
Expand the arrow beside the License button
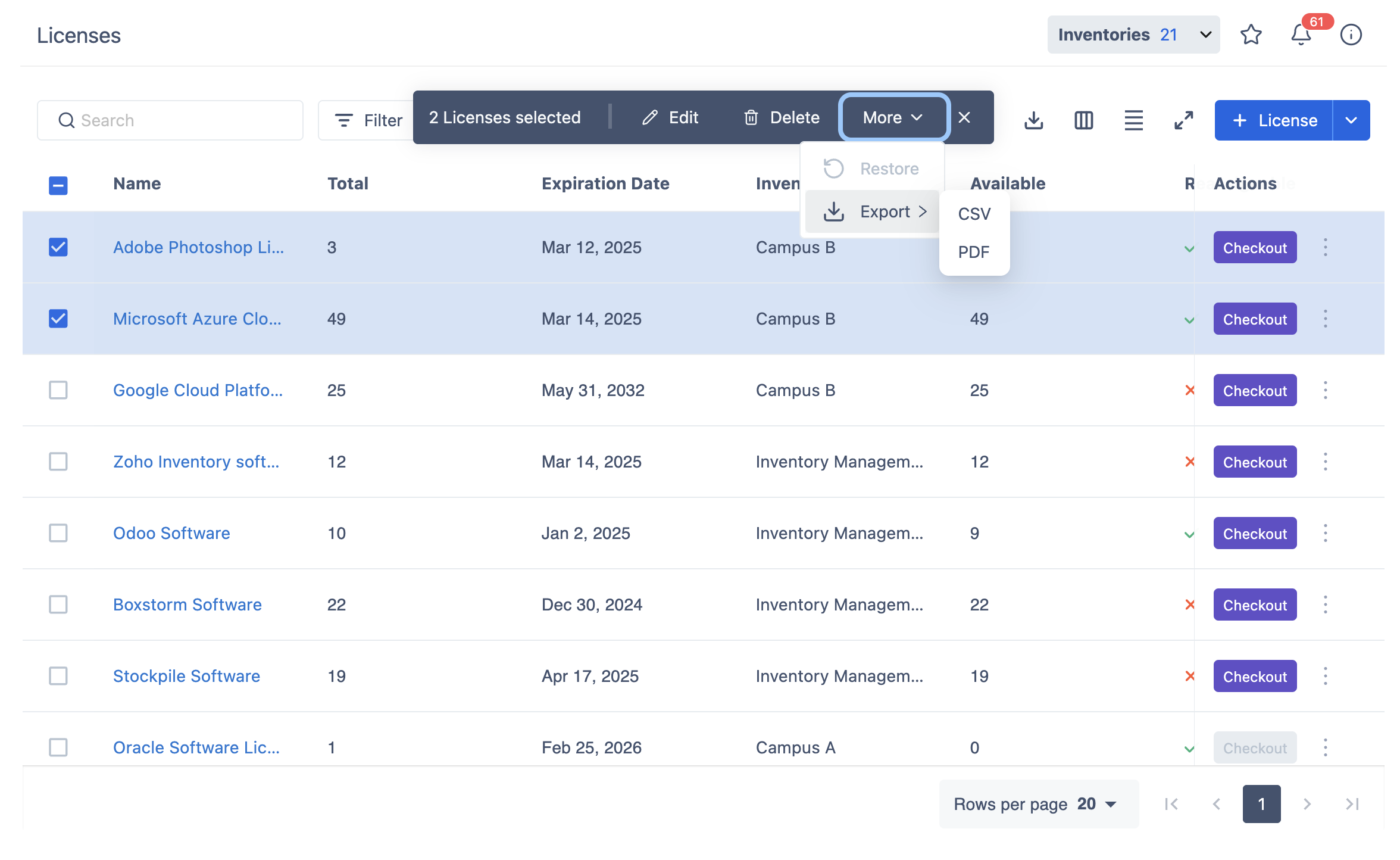(1351, 120)
